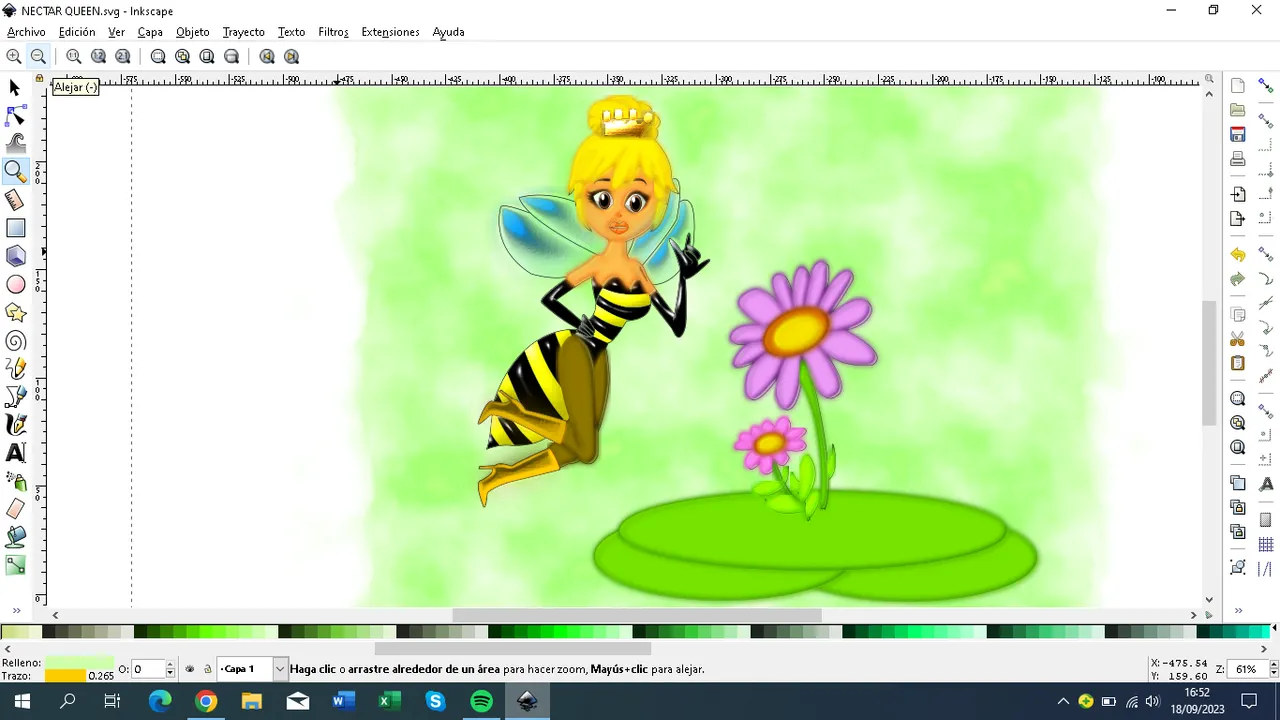Click the Relleno fill color swatch
The width and height of the screenshot is (1280, 720).
coord(80,663)
